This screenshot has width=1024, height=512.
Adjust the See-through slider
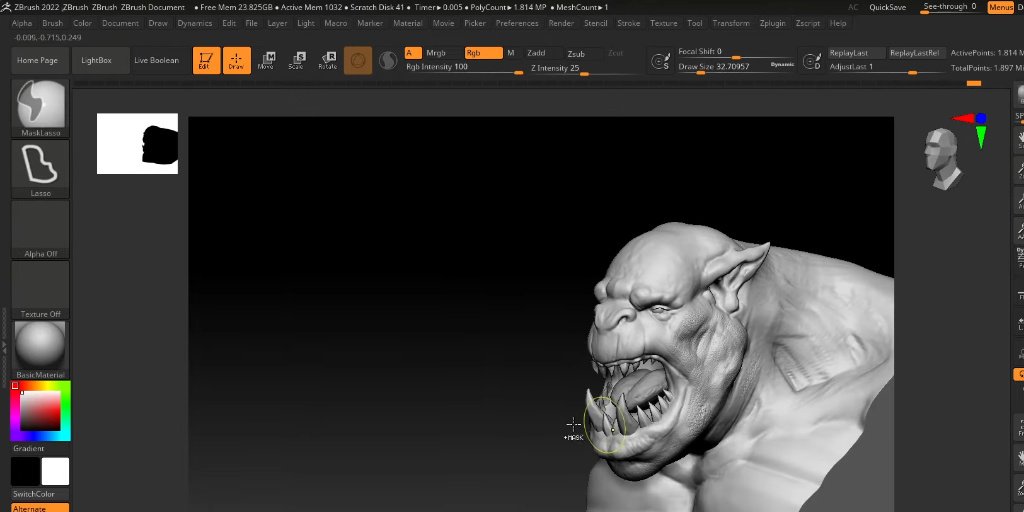click(x=950, y=7)
